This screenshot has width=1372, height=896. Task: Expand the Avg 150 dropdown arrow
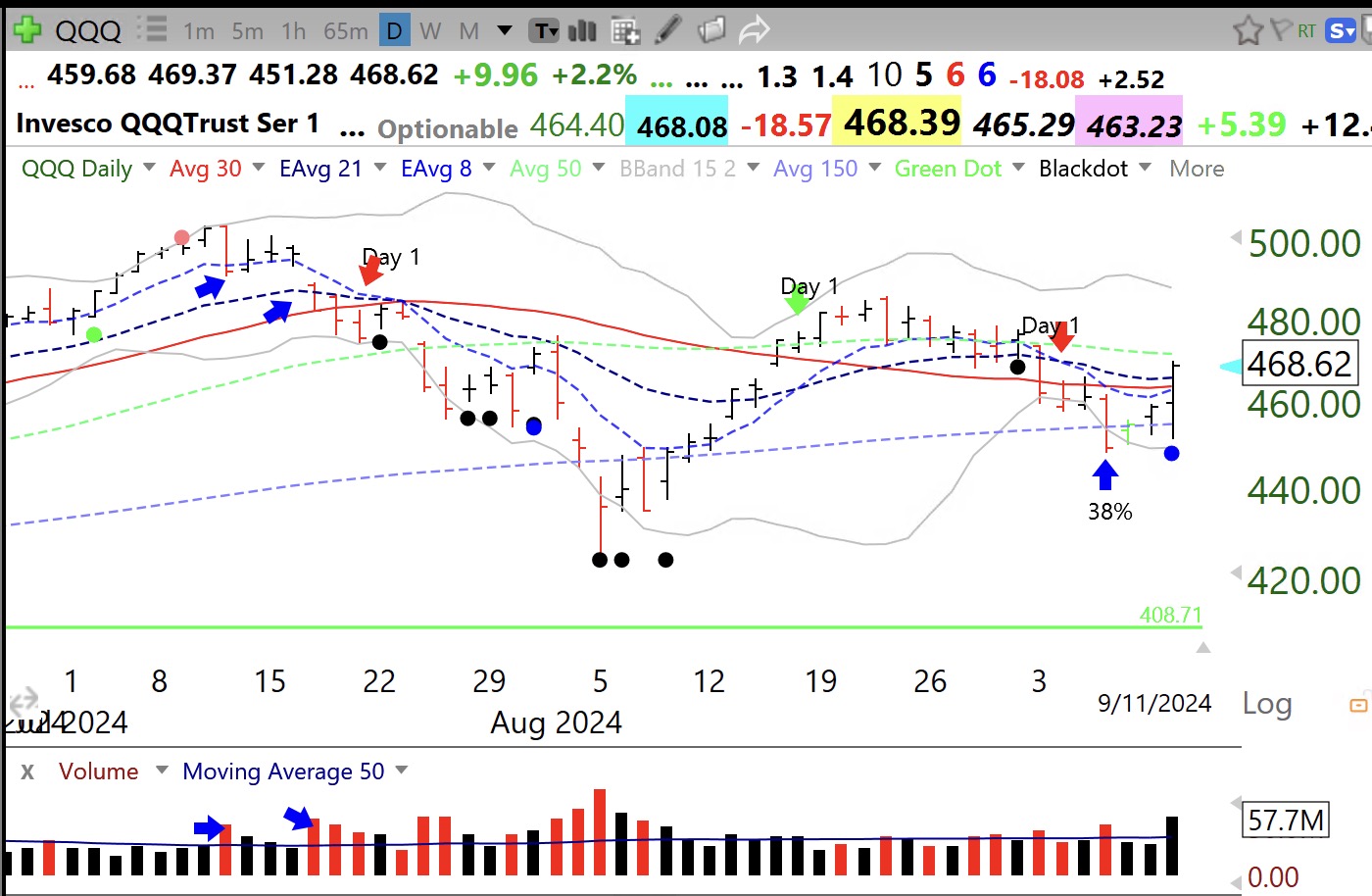point(875,168)
